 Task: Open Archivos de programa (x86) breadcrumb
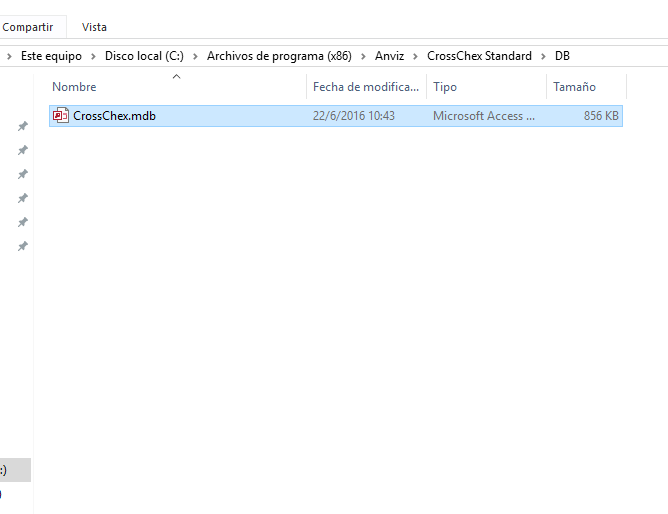tap(279, 56)
